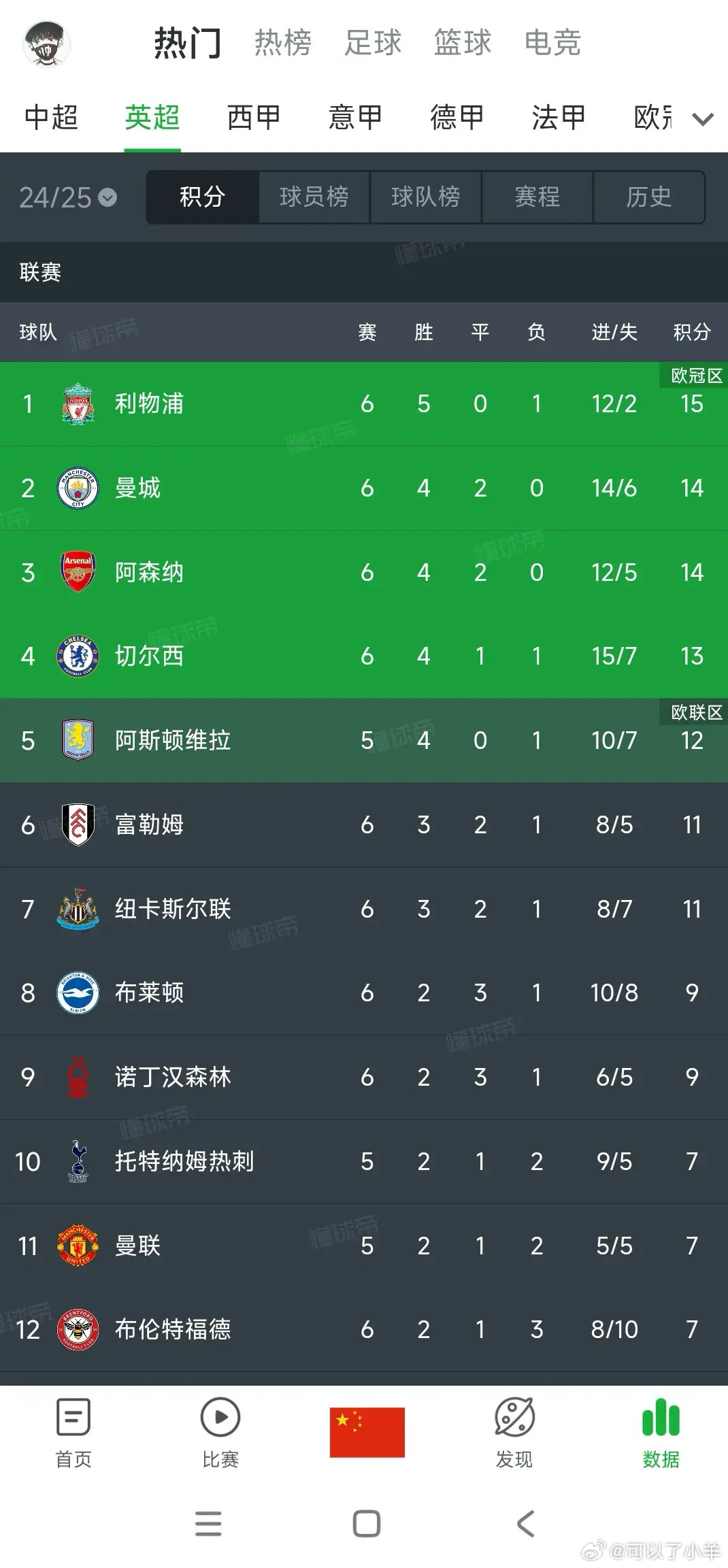Image resolution: width=728 pixels, height=1568 pixels.
Task: Open 曼城 team row
Action: pos(364,488)
